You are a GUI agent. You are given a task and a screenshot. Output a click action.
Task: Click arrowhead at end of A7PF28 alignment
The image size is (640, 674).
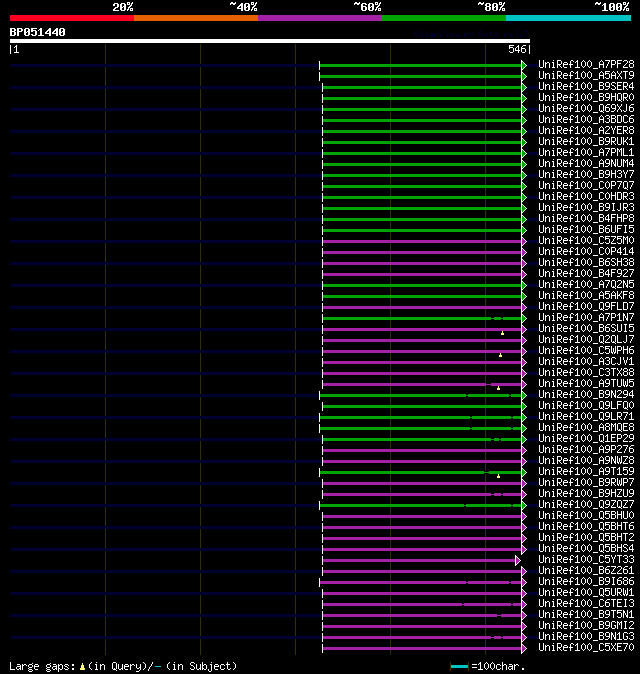[x=524, y=65]
